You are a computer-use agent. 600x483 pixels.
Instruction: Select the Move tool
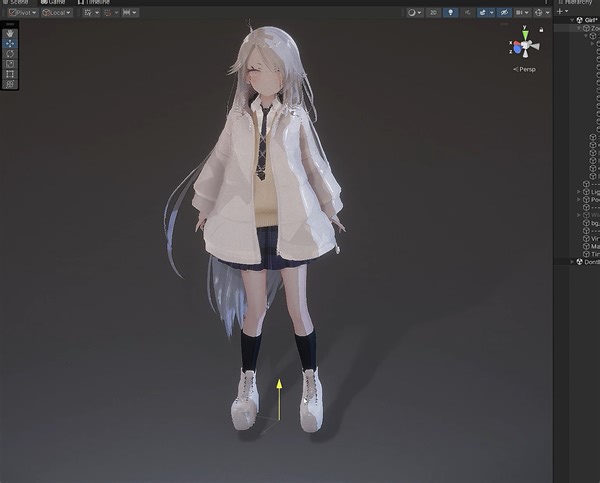10,44
